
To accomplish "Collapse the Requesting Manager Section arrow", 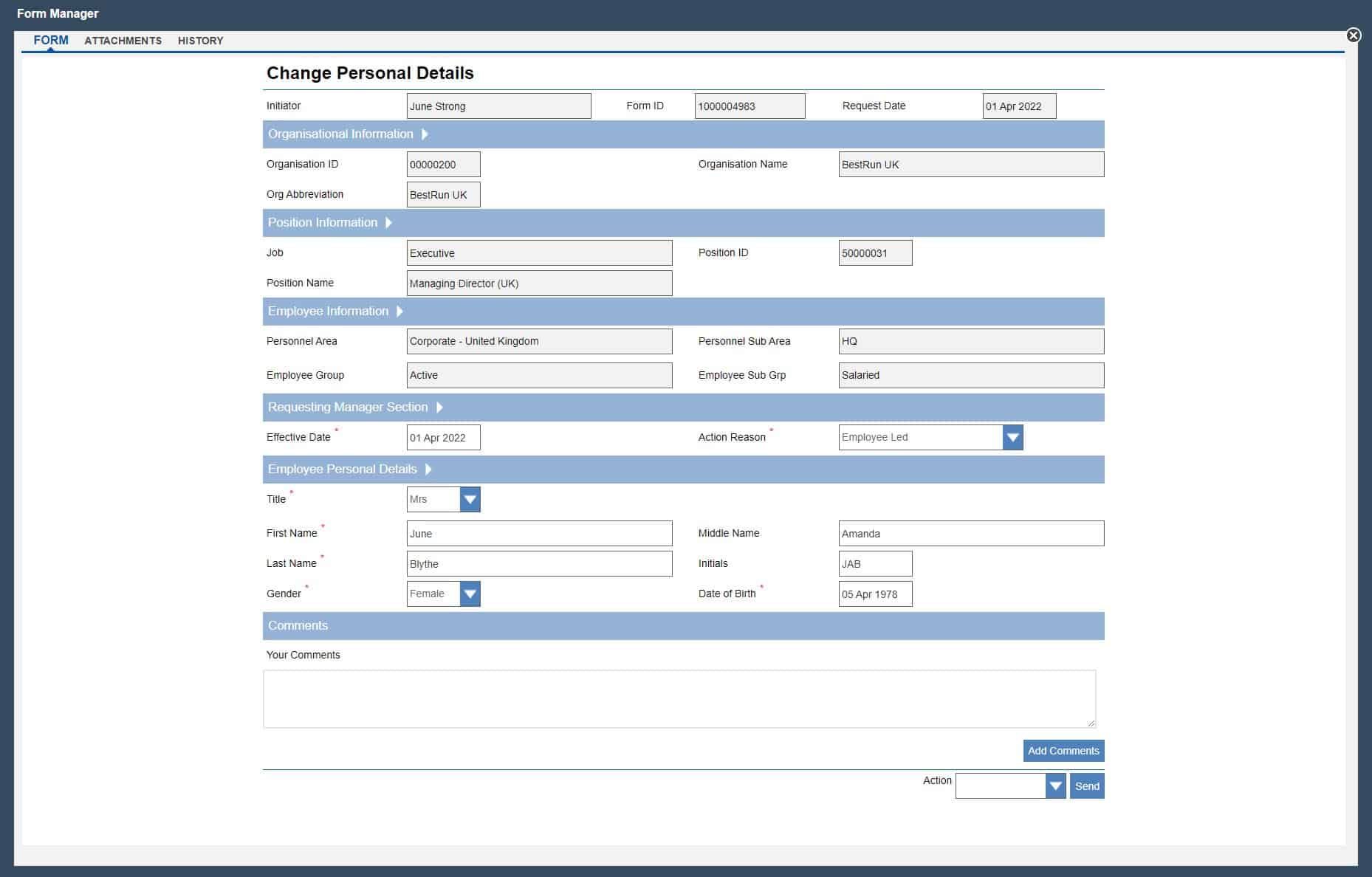I will tap(439, 407).
